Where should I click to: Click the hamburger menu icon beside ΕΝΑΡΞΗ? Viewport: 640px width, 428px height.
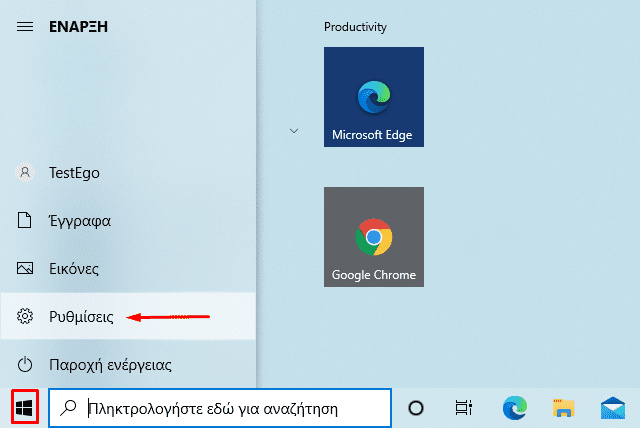pyautogui.click(x=25, y=27)
